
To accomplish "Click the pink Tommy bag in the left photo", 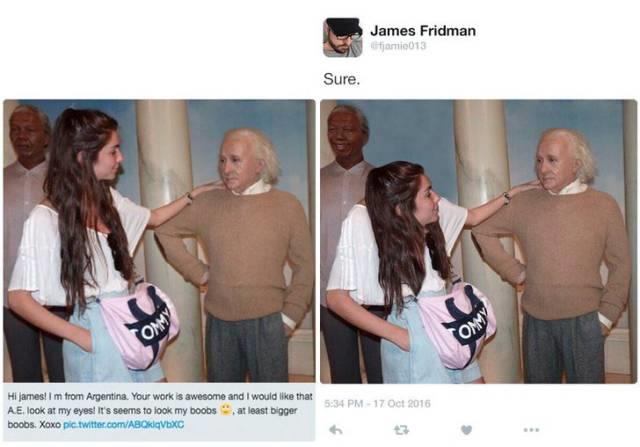I will [x=140, y=325].
